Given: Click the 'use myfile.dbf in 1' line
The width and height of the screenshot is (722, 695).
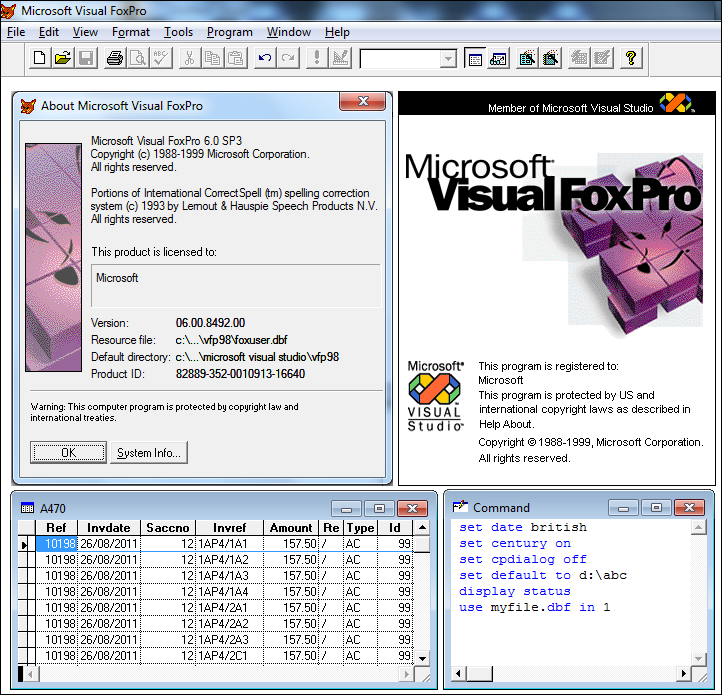Looking at the screenshot, I should (535, 607).
